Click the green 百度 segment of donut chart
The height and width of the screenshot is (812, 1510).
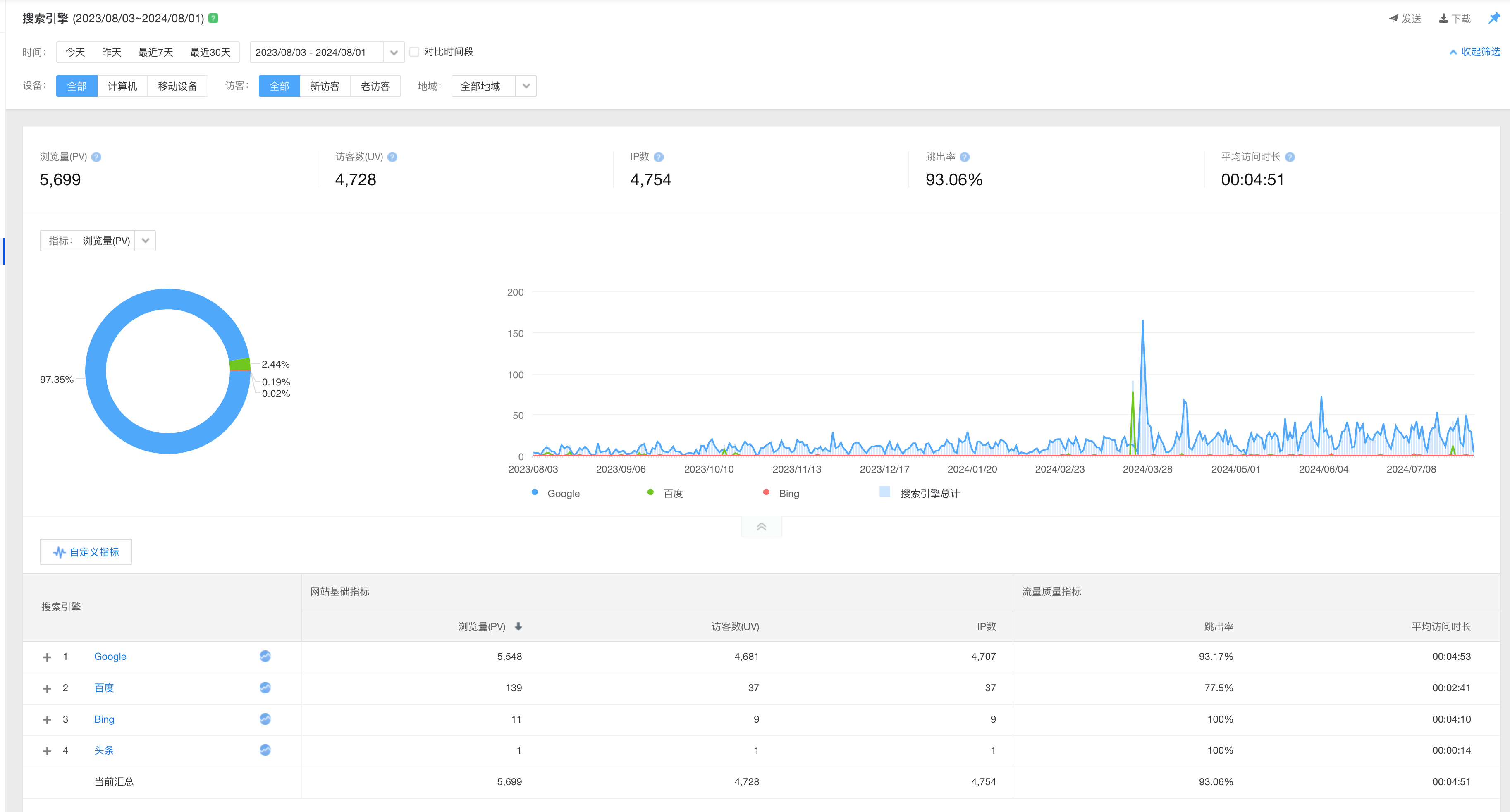click(240, 365)
